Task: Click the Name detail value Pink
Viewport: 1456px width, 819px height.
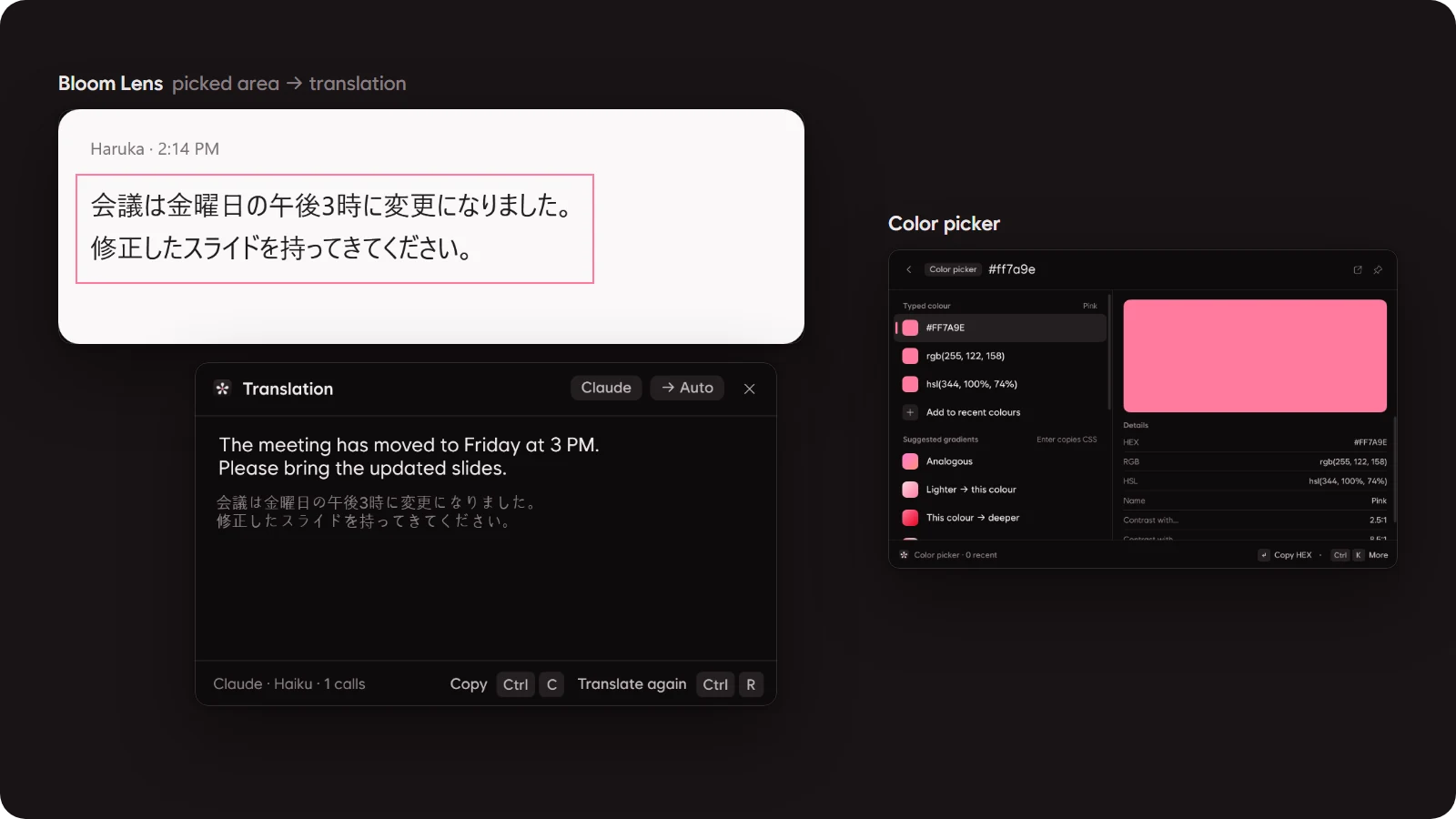Action: (x=1379, y=500)
